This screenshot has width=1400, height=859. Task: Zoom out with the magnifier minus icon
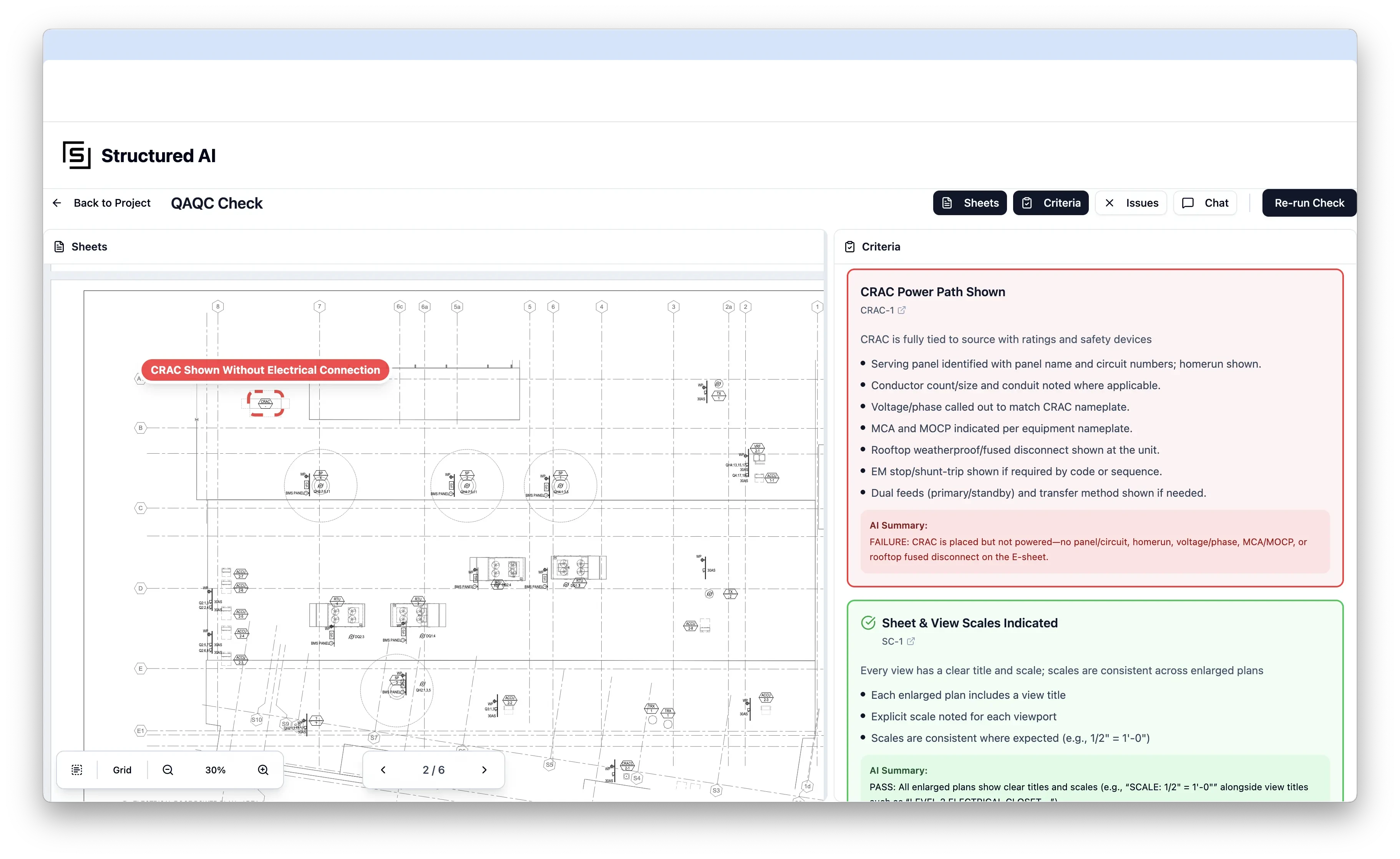(168, 770)
